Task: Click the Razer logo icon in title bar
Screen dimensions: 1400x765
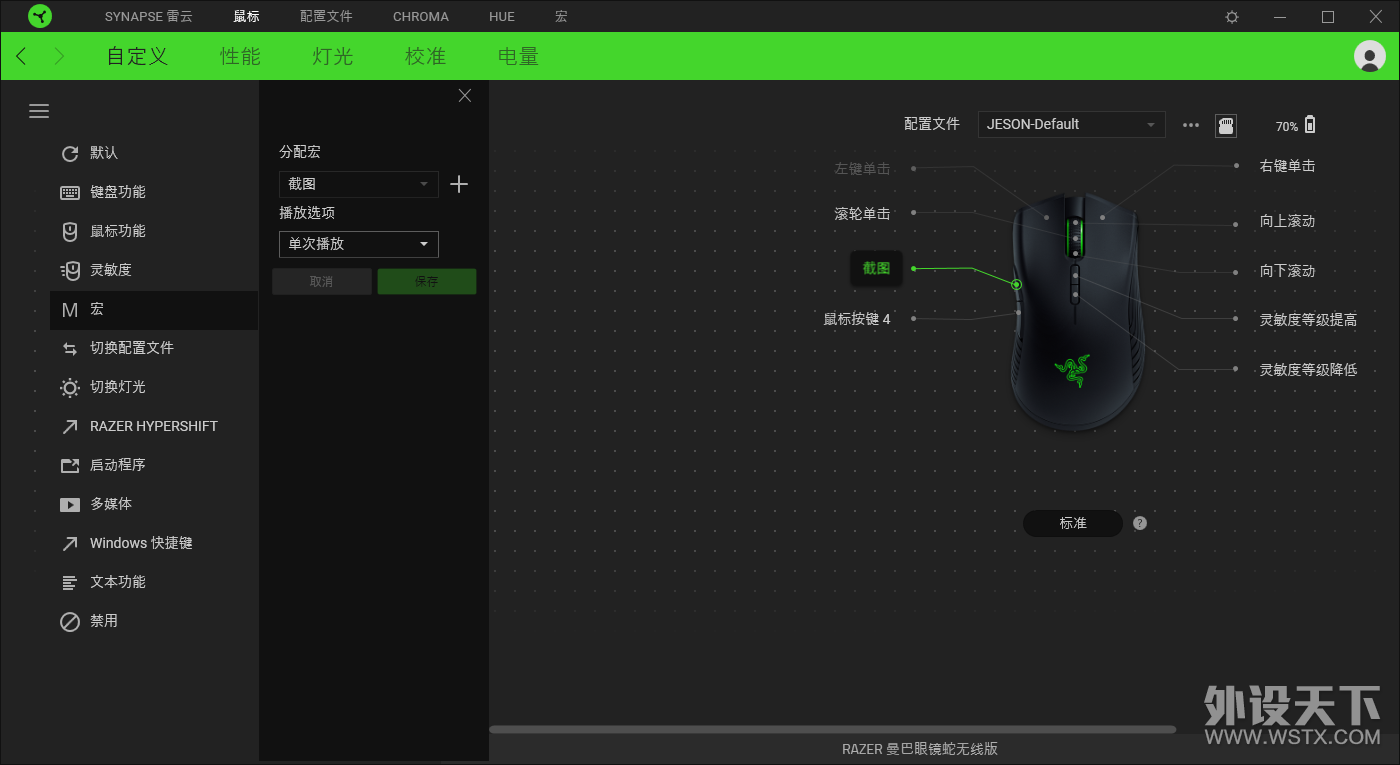Action: [x=40, y=16]
